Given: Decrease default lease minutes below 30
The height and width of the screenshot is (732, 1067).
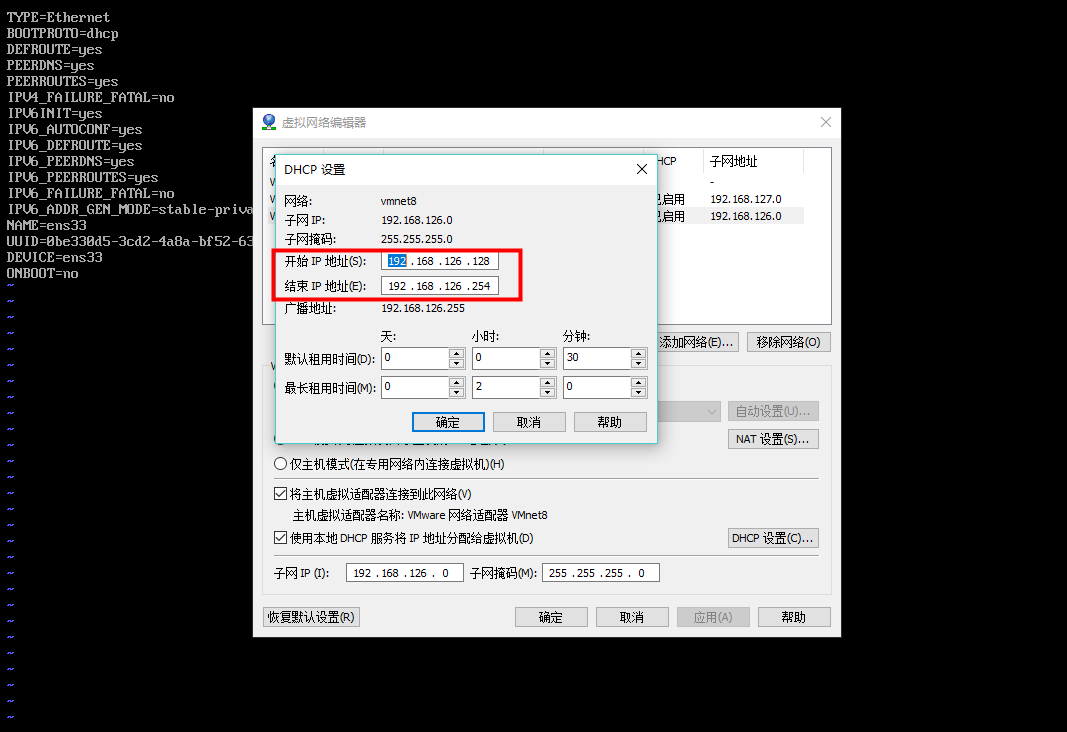Looking at the screenshot, I should [638, 363].
